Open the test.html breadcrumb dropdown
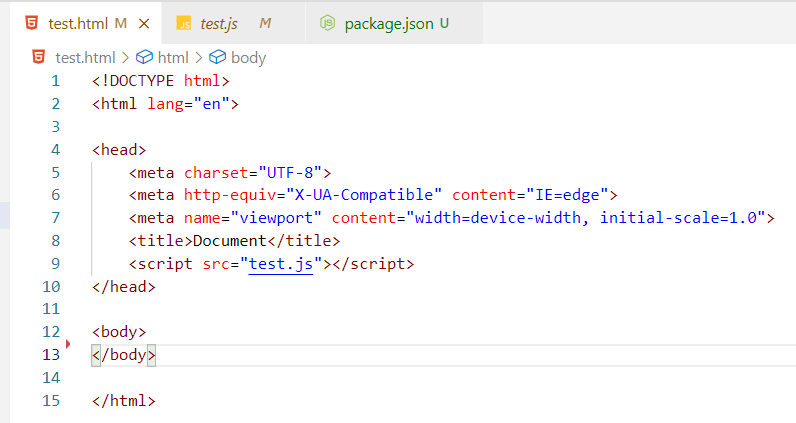 tap(85, 57)
